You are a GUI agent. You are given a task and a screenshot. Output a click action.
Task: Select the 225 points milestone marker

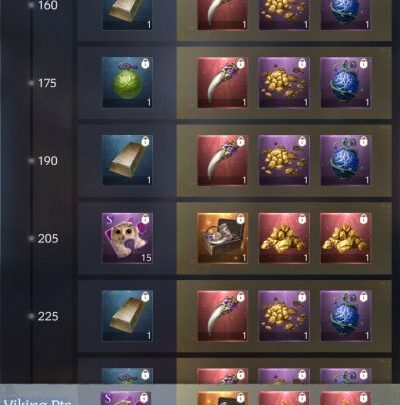[x=48, y=316]
